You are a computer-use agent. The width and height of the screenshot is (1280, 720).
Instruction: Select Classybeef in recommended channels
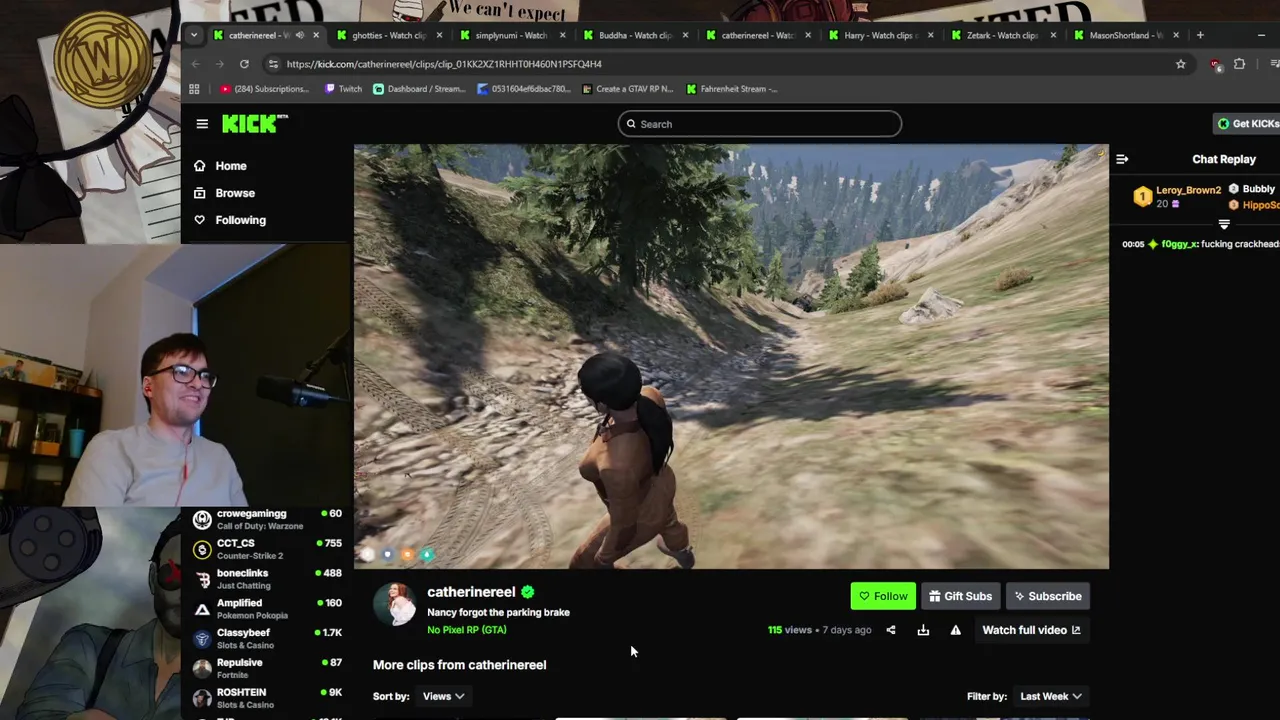click(267, 639)
